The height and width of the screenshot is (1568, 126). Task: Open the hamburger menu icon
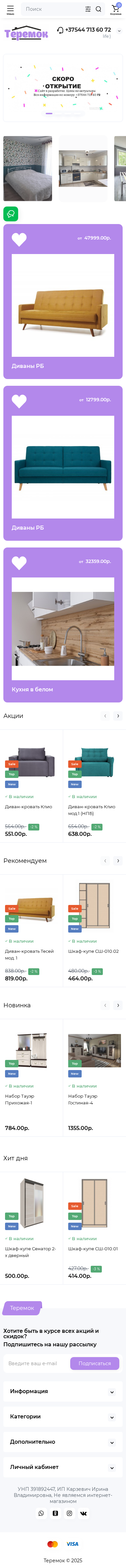pyautogui.click(x=10, y=8)
